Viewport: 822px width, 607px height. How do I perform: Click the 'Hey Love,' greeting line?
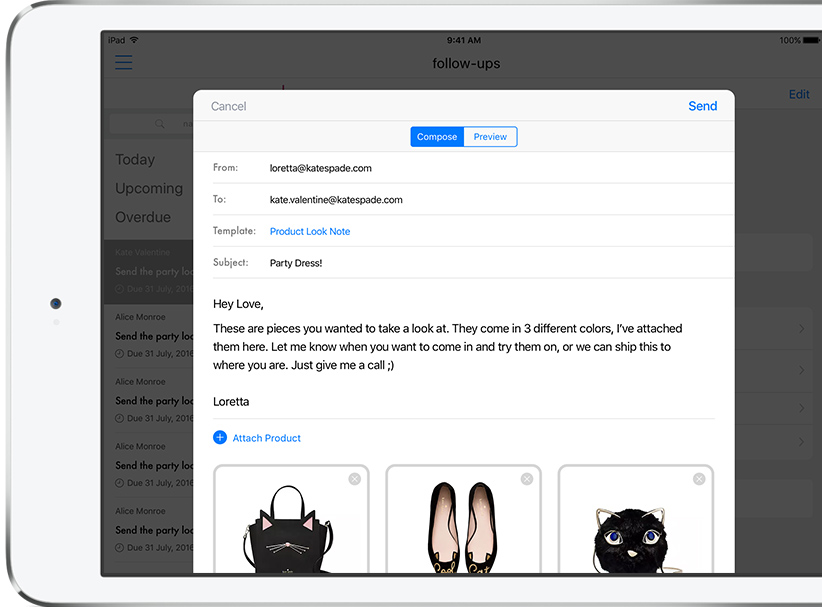[x=238, y=304]
